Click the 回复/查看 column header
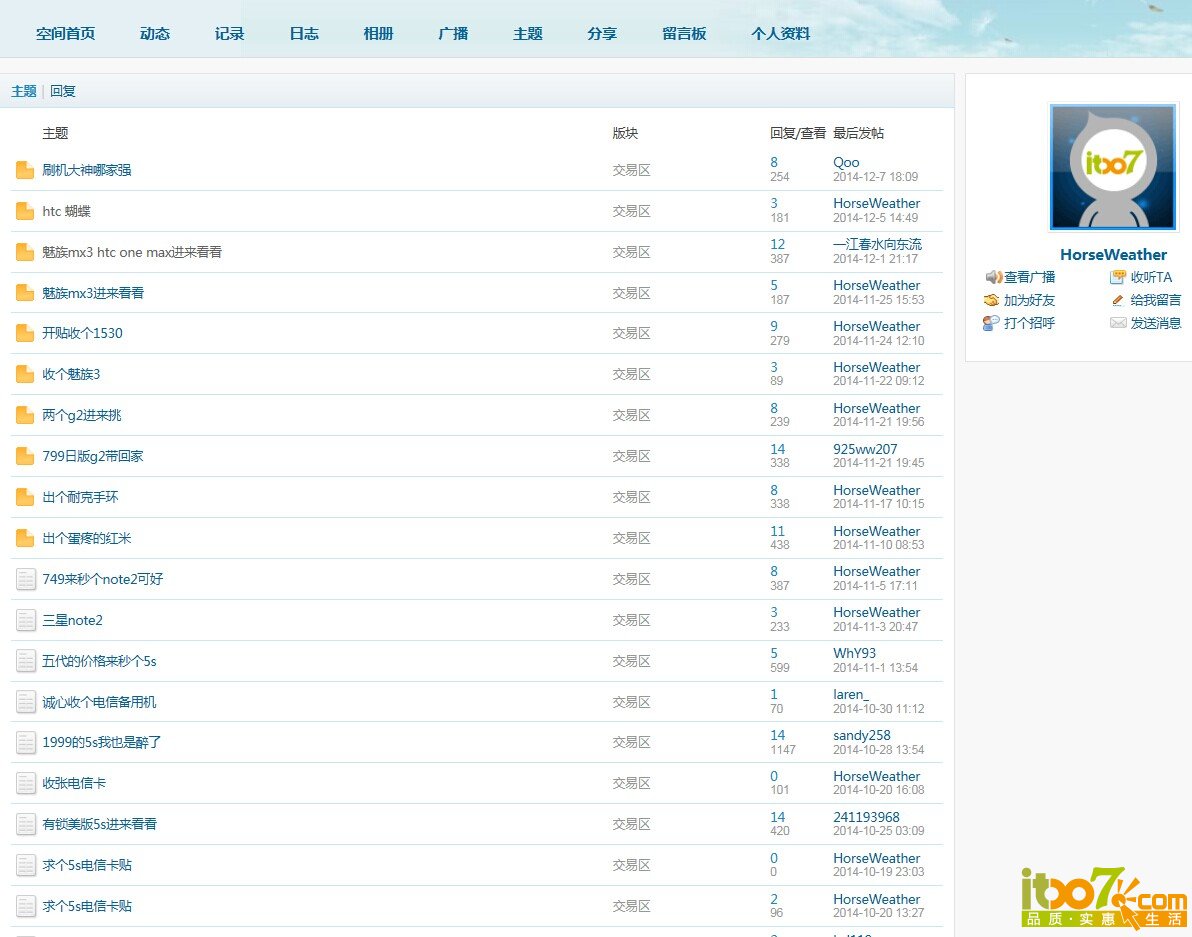The height and width of the screenshot is (937, 1192). pyautogui.click(x=797, y=133)
